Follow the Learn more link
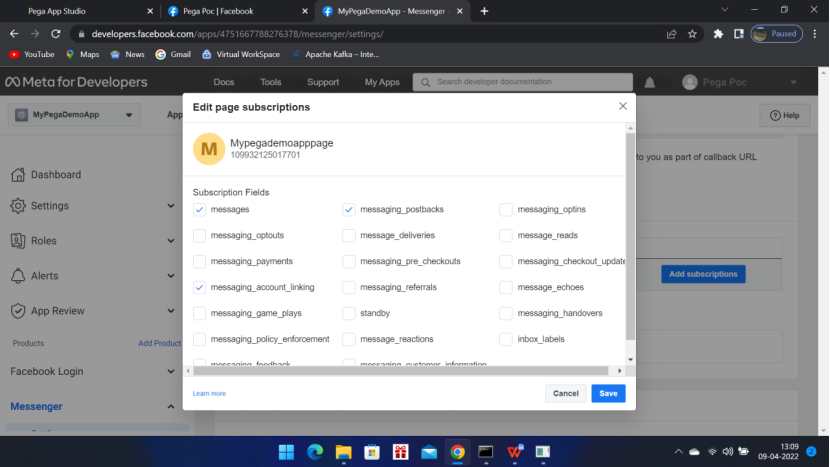The width and height of the screenshot is (830, 467). point(209,393)
